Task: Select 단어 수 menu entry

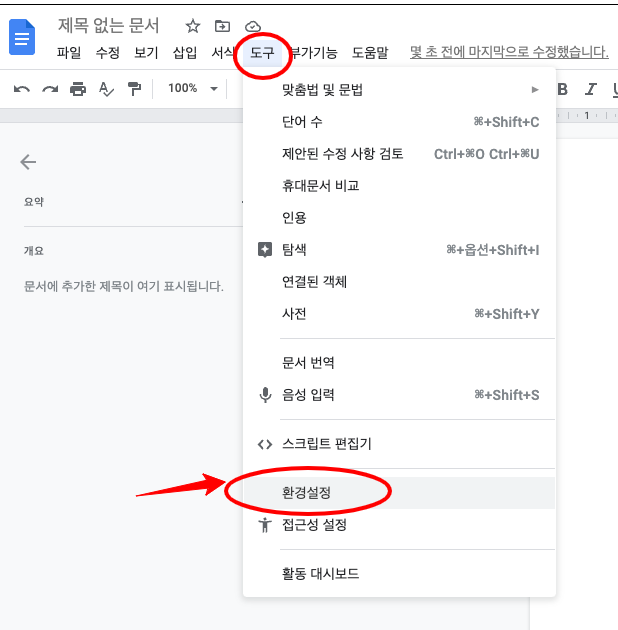Action: [399, 122]
